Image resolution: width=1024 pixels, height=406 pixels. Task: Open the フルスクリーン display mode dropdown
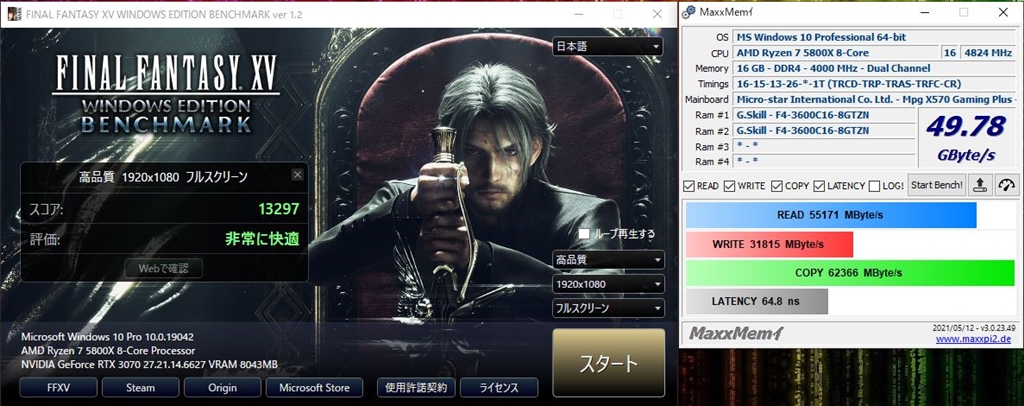pyautogui.click(x=608, y=307)
